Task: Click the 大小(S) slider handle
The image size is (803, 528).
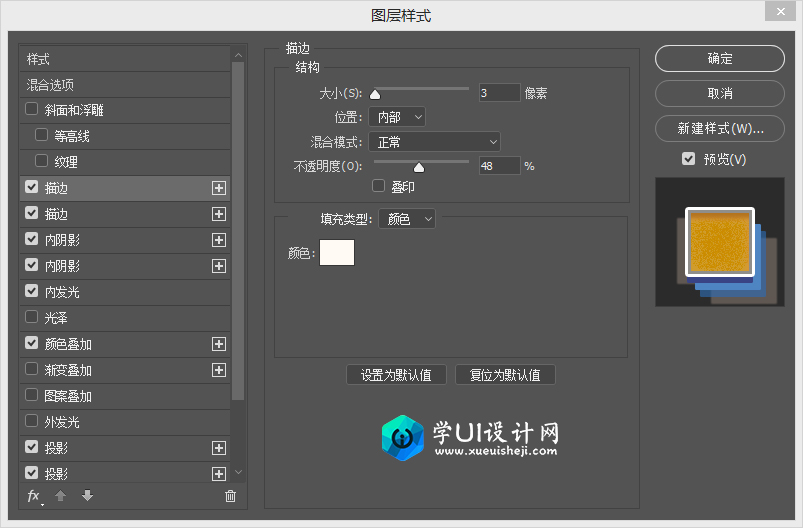Action: [x=375, y=94]
